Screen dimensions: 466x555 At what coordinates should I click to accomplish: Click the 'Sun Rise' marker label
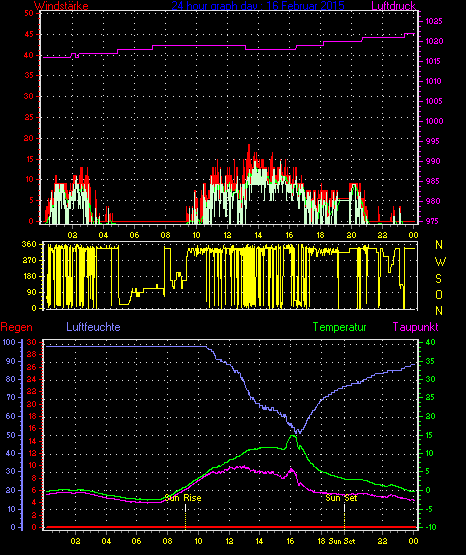pos(183,498)
